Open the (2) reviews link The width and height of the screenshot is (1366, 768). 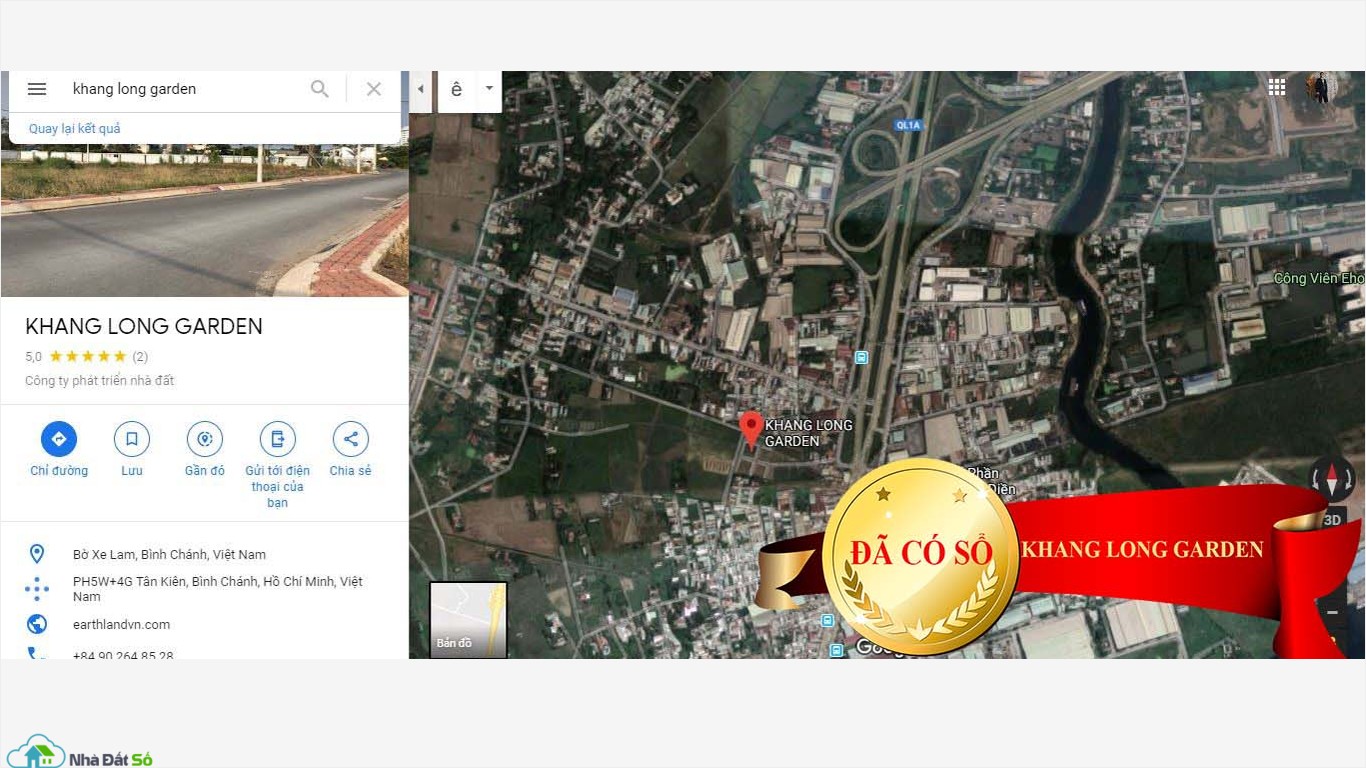coord(140,357)
